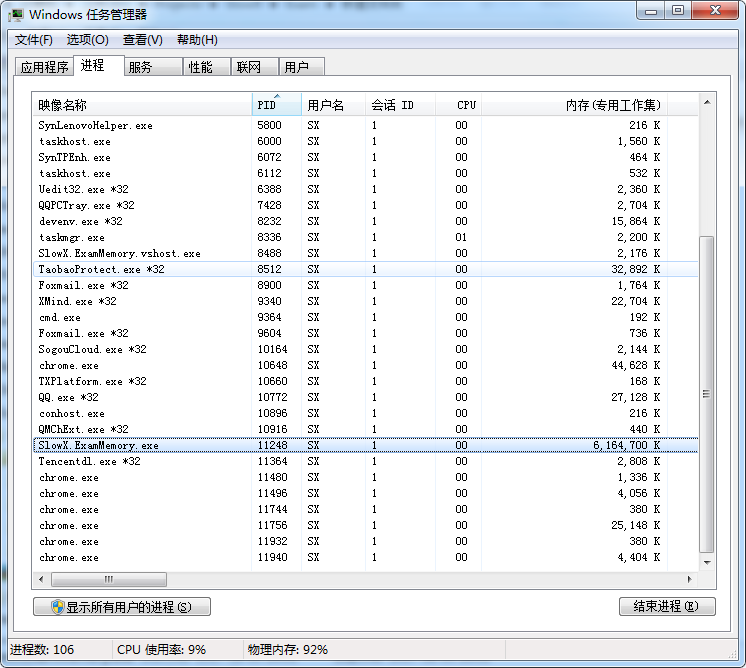Screen dimensions: 746x668
Task: Click the 结束进程 button
Action: coord(667,606)
